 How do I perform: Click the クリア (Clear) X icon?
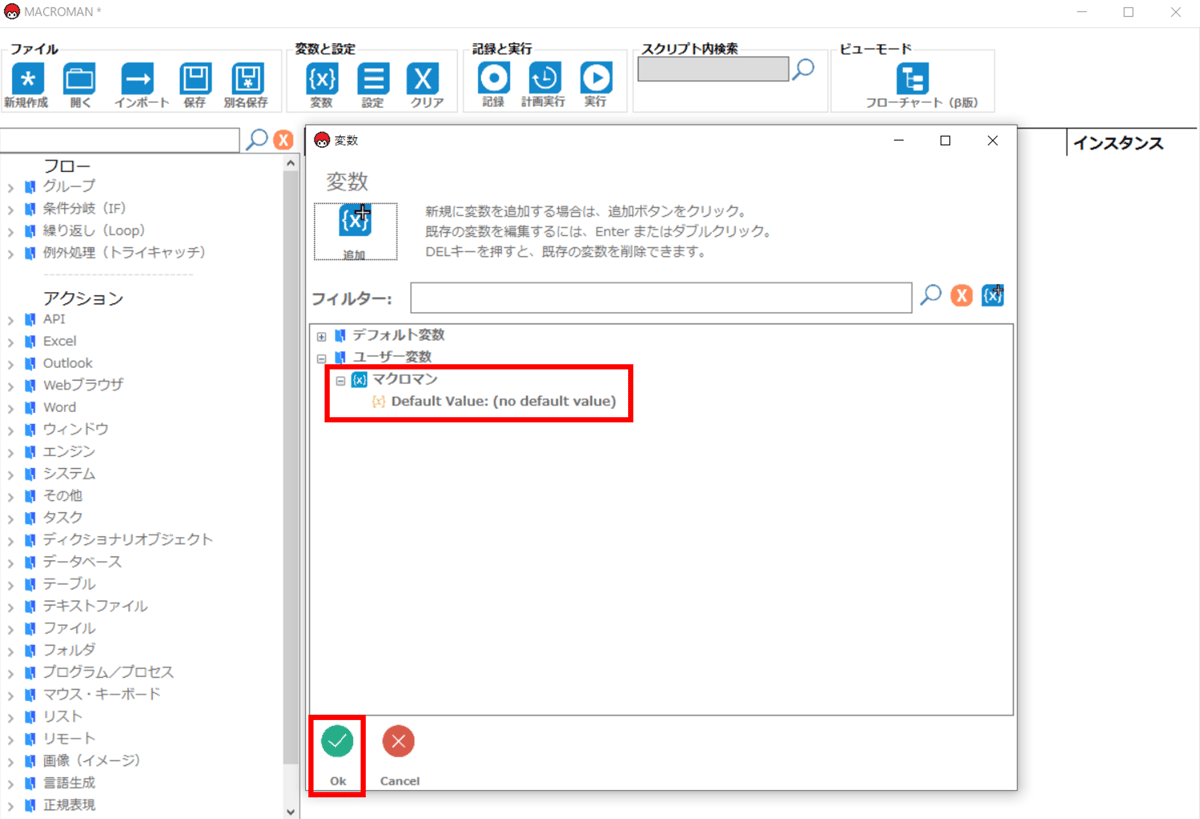423,79
